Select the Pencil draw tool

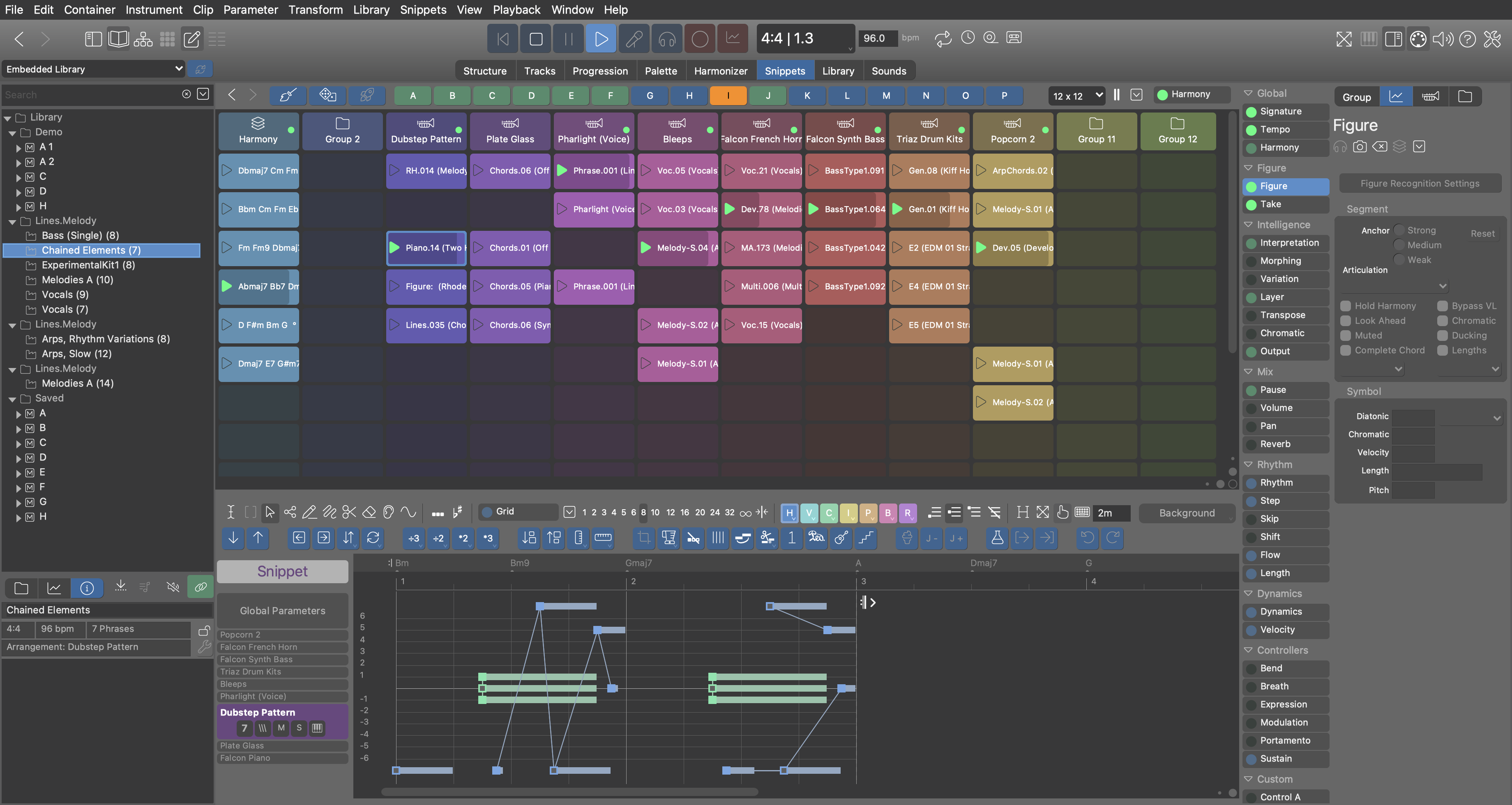[309, 512]
